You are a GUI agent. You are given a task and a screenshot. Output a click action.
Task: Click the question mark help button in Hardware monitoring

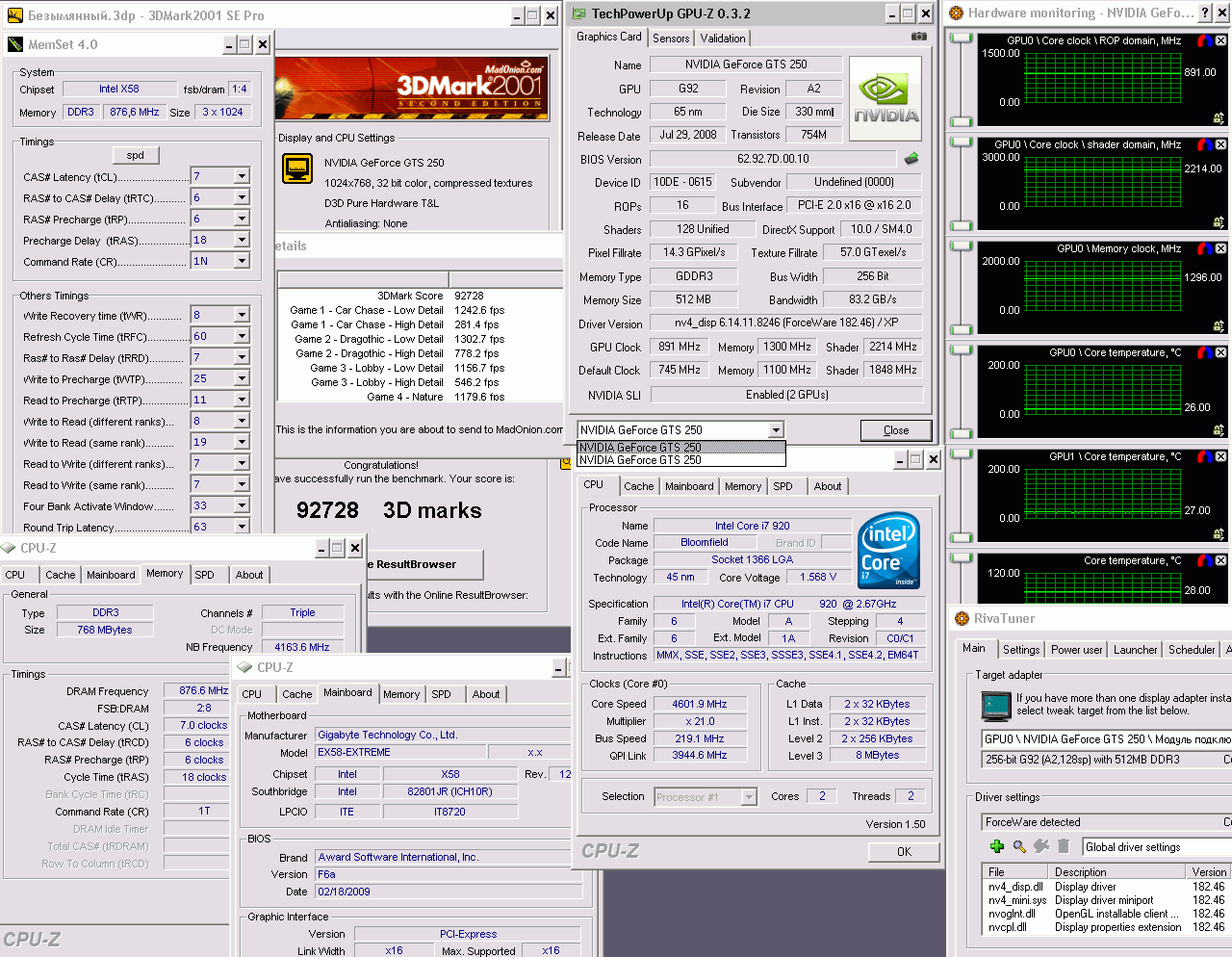[1205, 13]
